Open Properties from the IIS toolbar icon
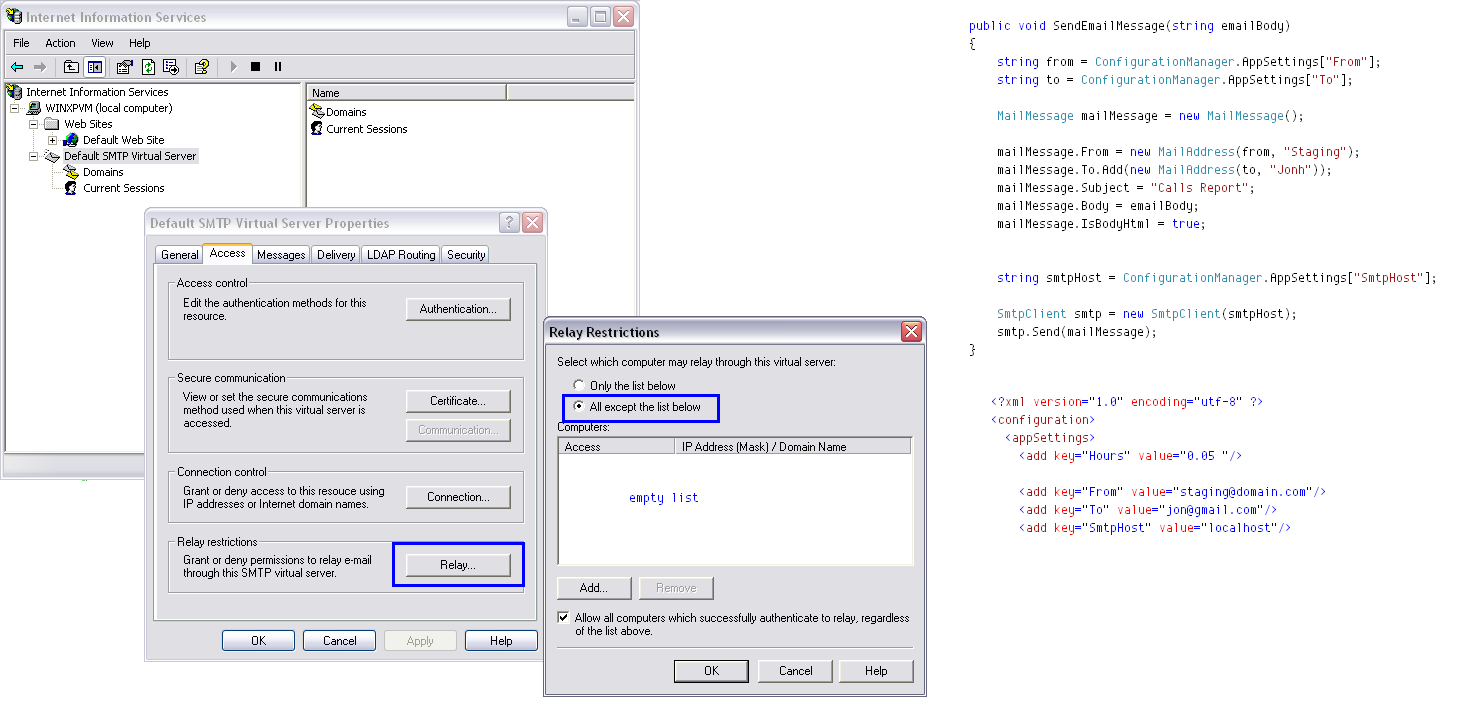 point(124,67)
